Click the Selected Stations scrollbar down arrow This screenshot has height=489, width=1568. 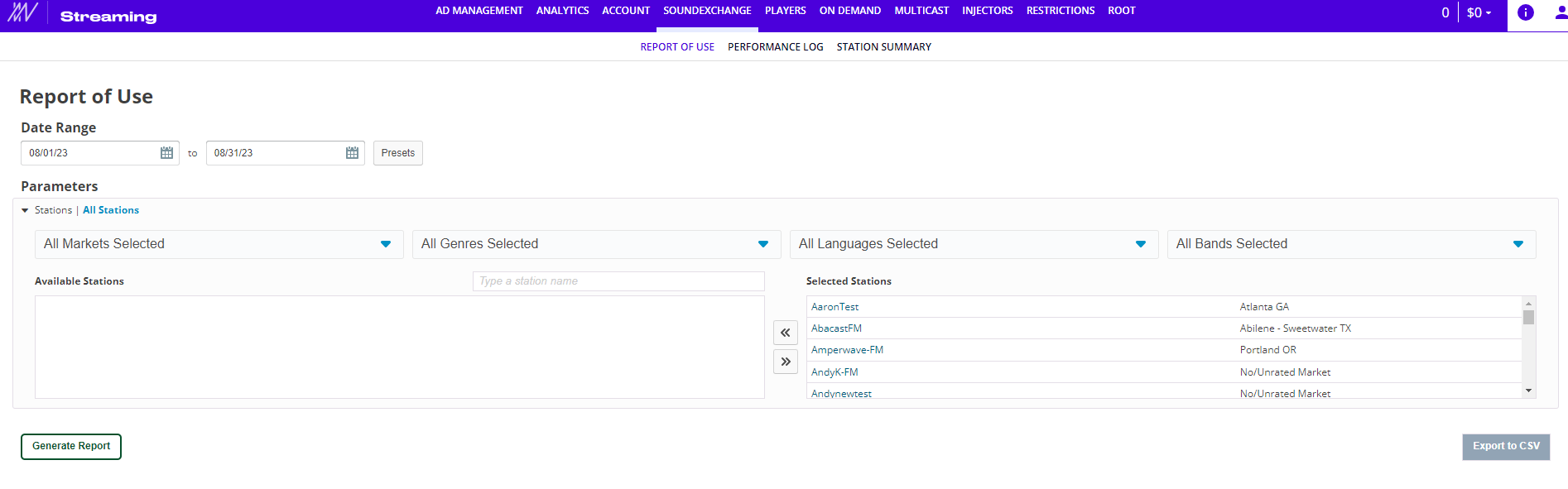(1529, 391)
